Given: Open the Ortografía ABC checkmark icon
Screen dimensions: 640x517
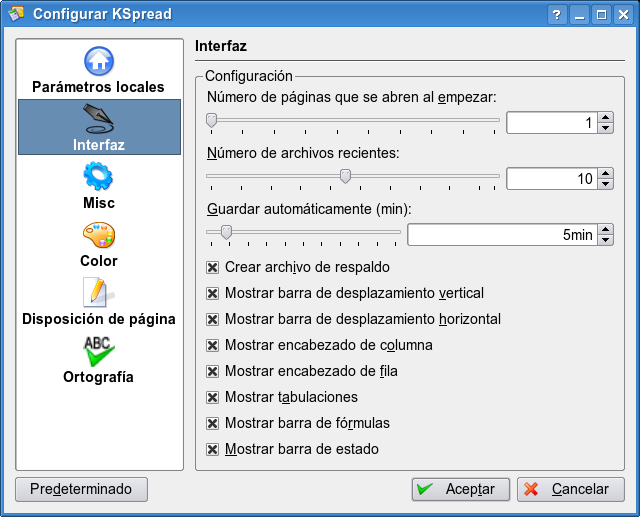Looking at the screenshot, I should (x=98, y=350).
